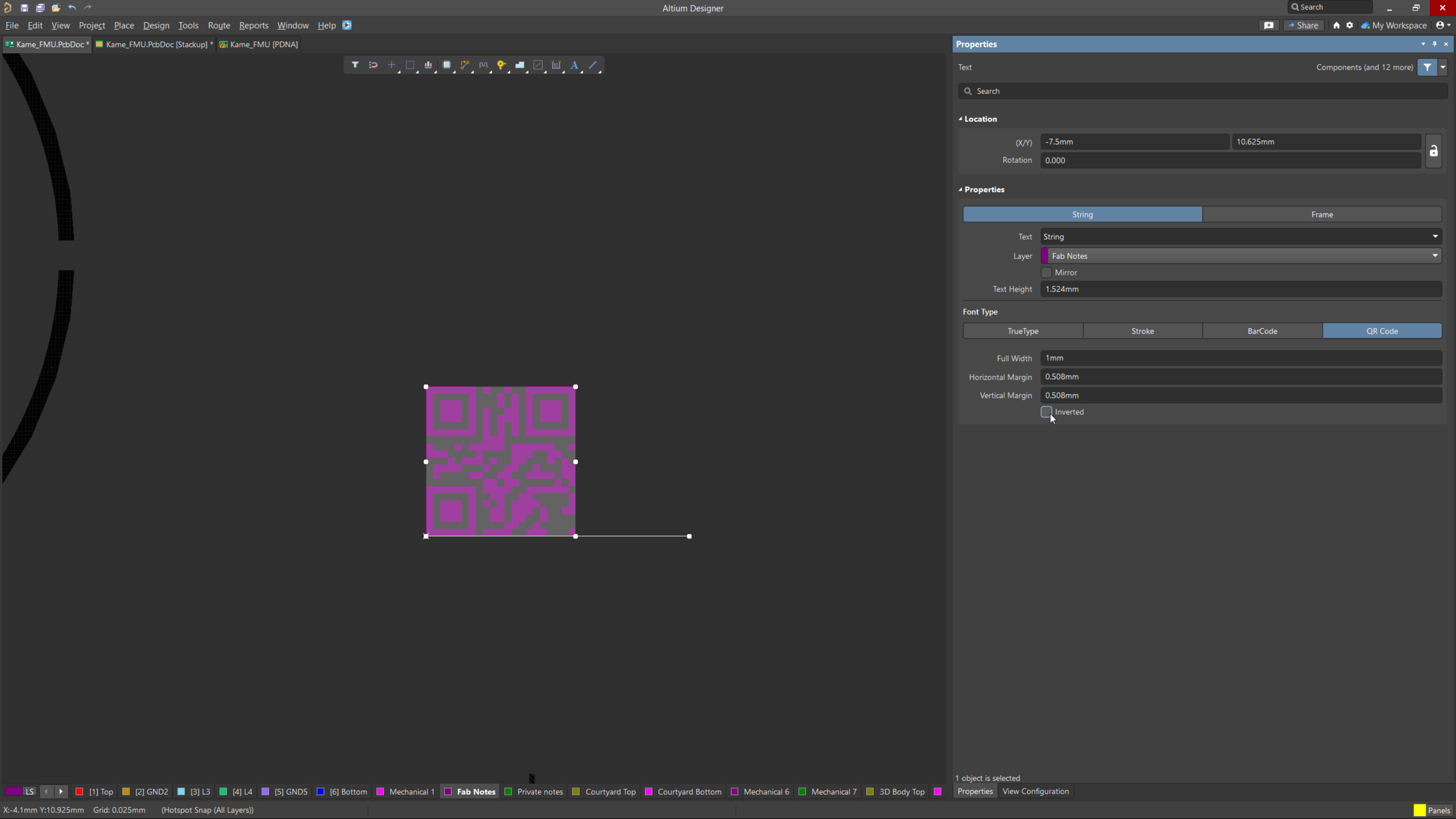Activate the Interactive Routing tool
1456x819 pixels.
click(464, 65)
